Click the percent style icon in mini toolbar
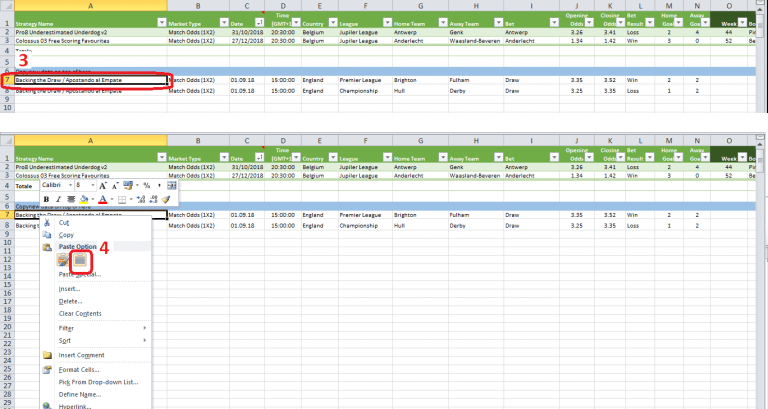 146,185
